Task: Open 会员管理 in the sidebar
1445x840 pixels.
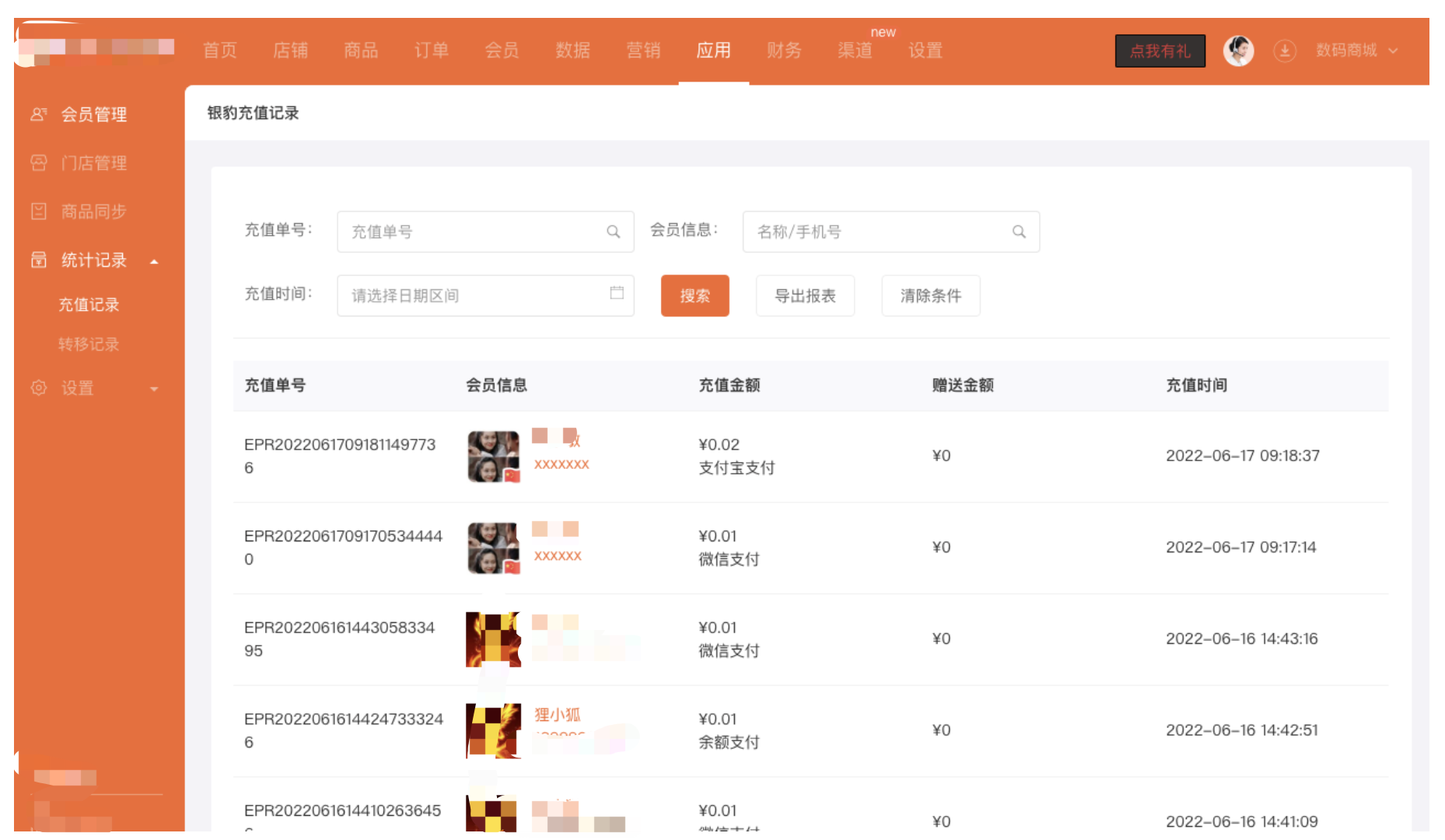Action: point(93,114)
